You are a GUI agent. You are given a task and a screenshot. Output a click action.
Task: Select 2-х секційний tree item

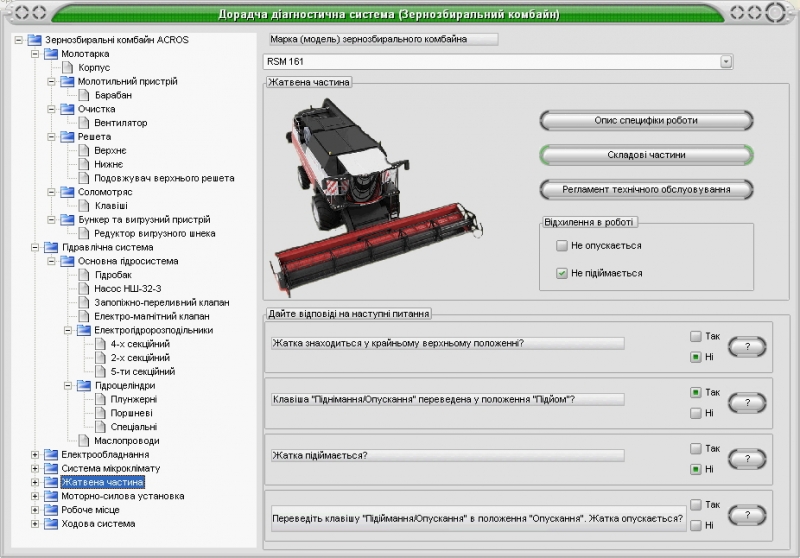click(140, 358)
